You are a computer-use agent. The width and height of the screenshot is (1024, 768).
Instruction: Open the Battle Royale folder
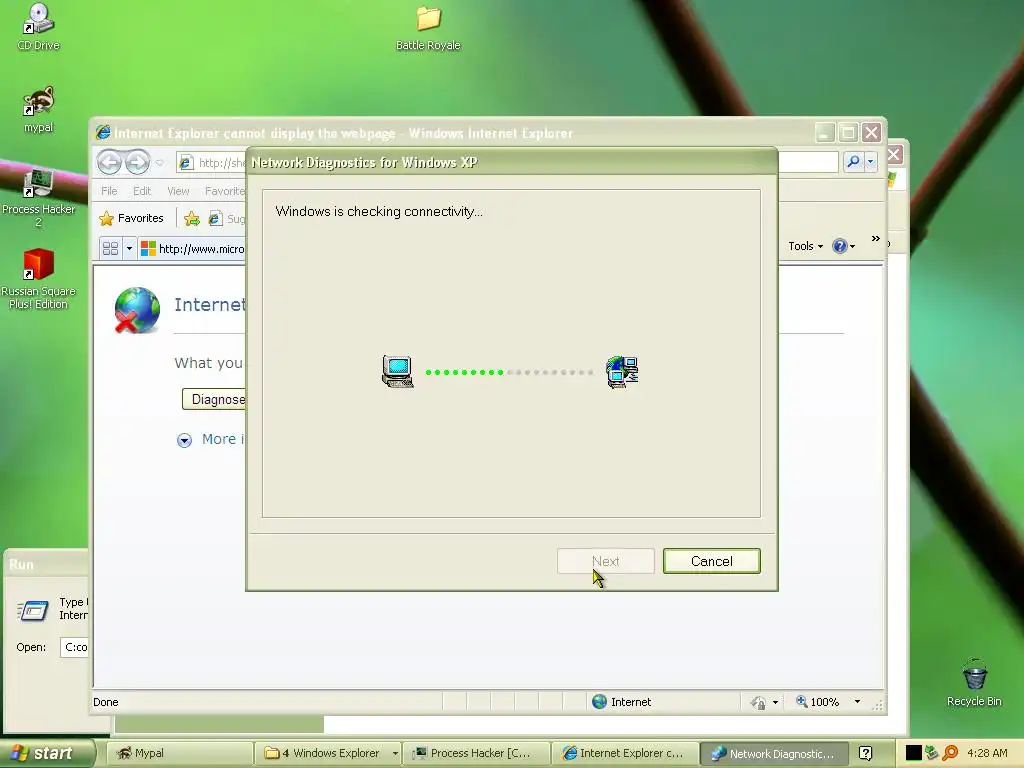(x=428, y=27)
